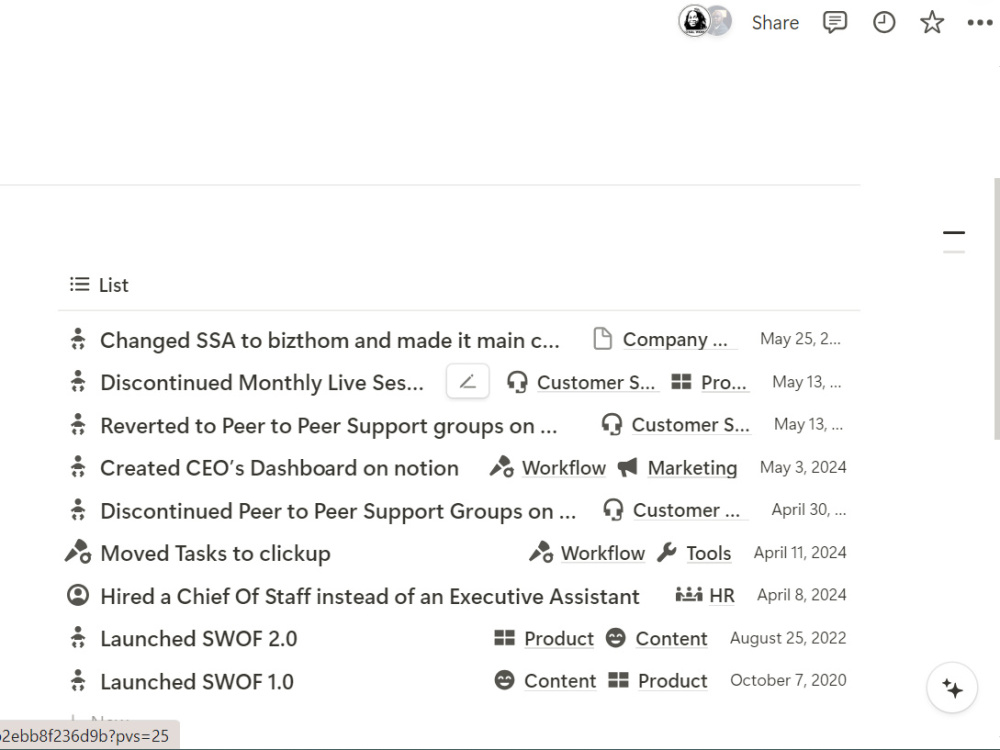Open Notion AI sparkle floating button
Screen dimensions: 1000x750
952,688
